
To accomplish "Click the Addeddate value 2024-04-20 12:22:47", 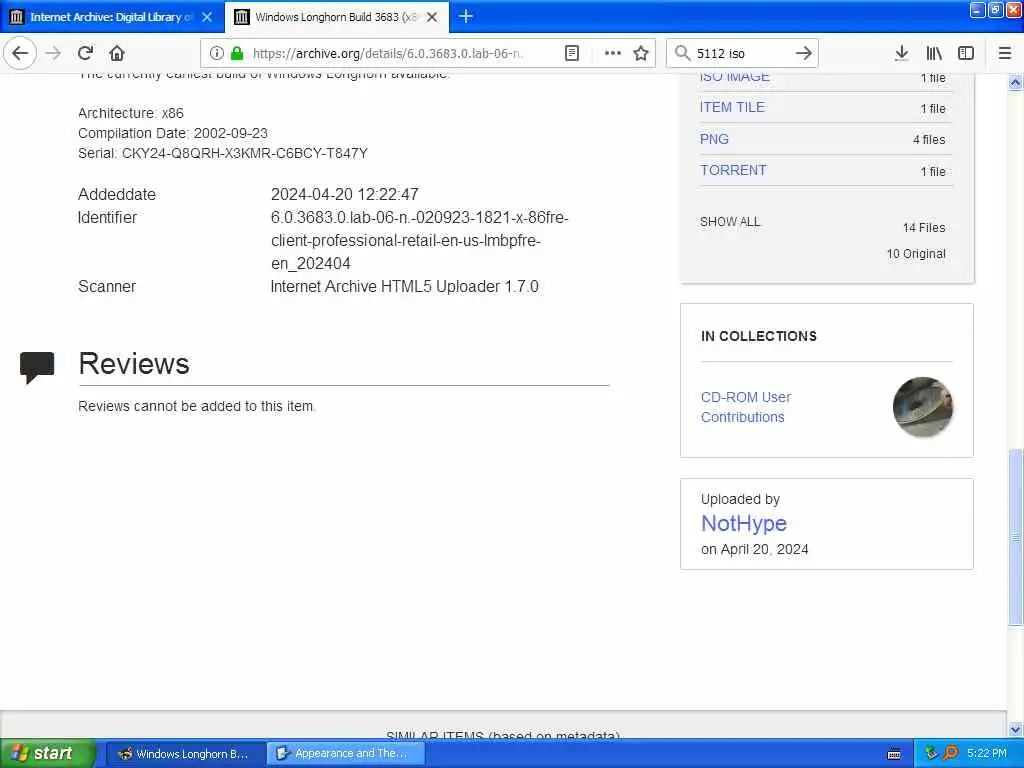I will pos(345,195).
